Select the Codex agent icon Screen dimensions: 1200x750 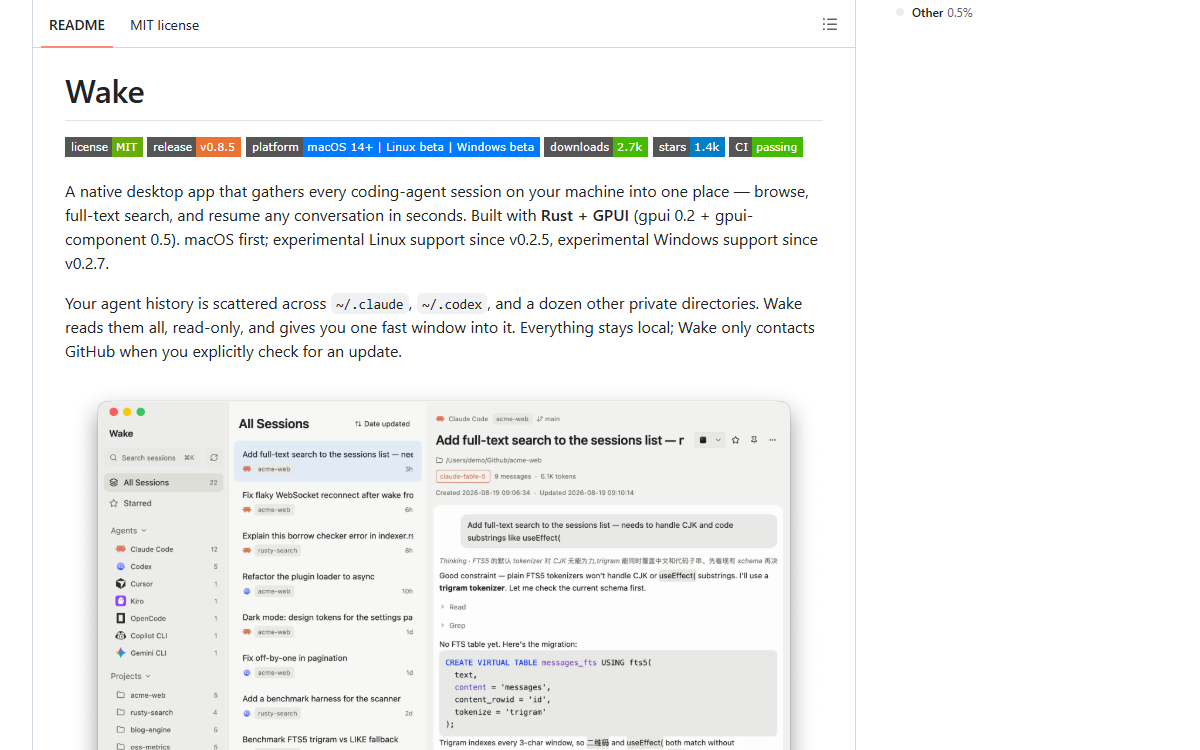(x=120, y=566)
